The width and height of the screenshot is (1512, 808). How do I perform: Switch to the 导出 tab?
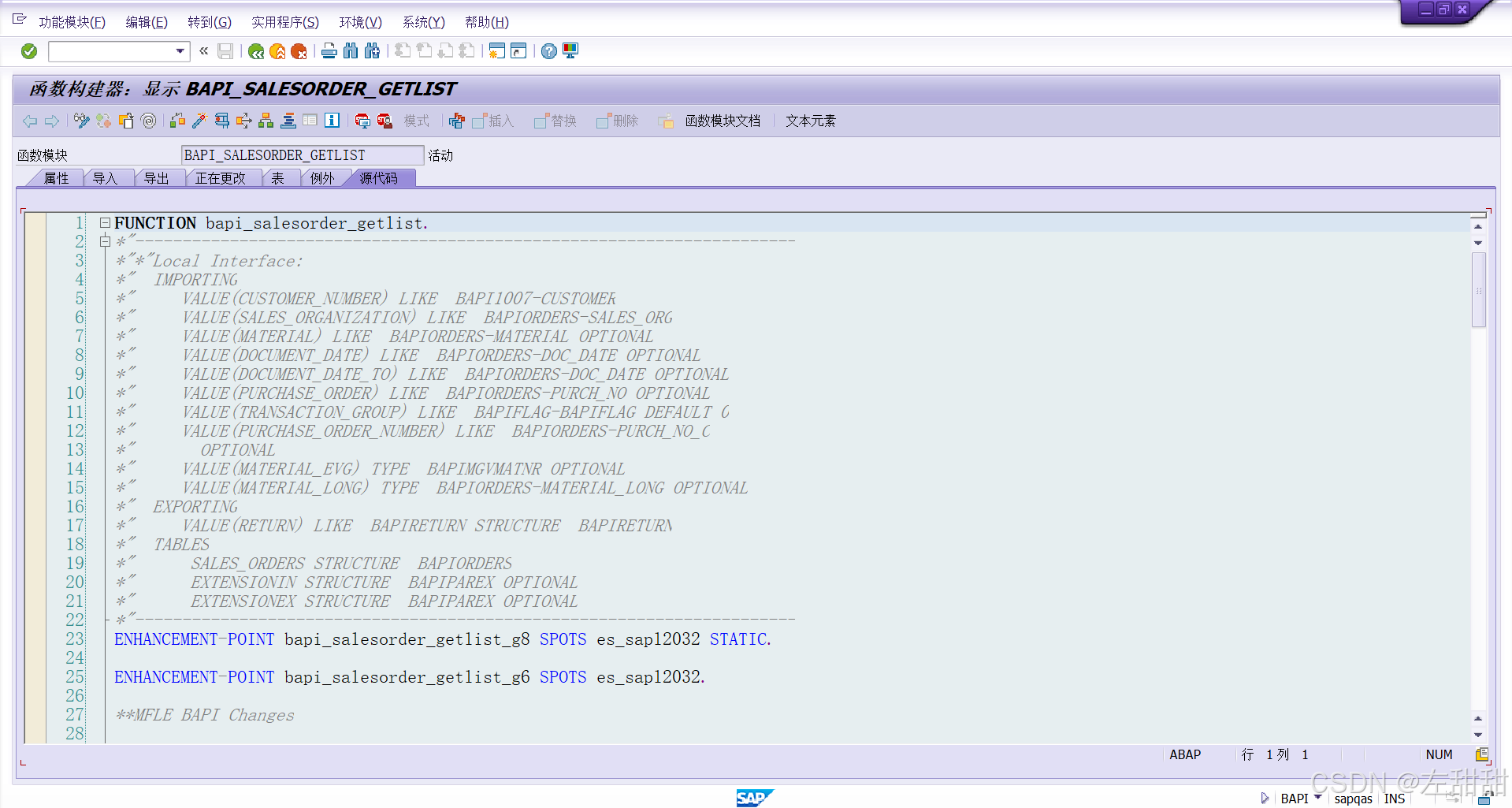pos(156,178)
